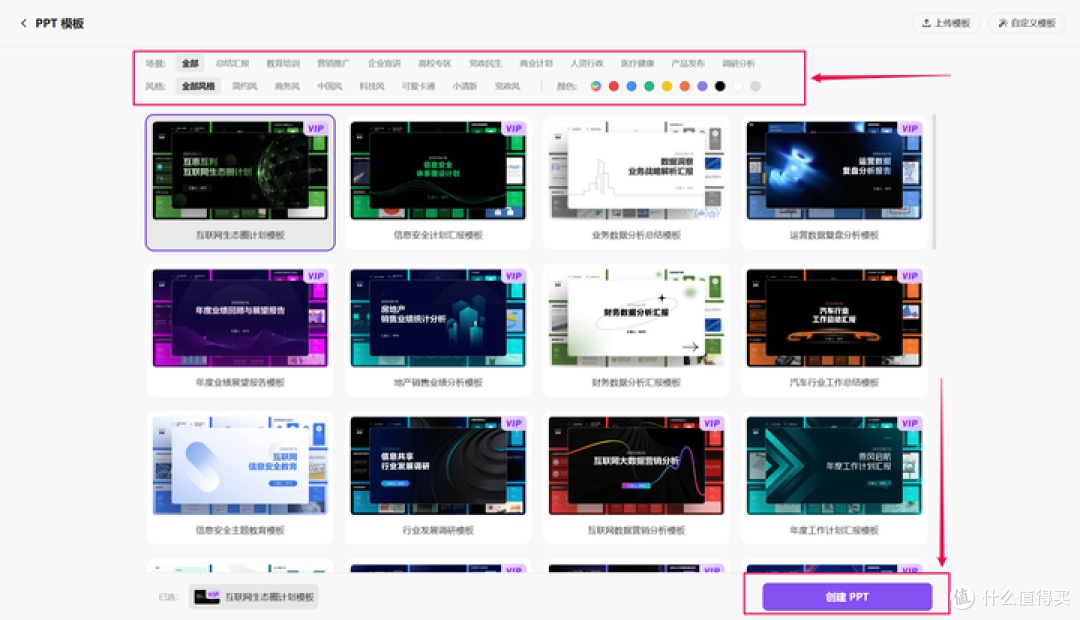This screenshot has height=620, width=1080.
Task: Click the 创建 PPT button
Action: click(847, 597)
